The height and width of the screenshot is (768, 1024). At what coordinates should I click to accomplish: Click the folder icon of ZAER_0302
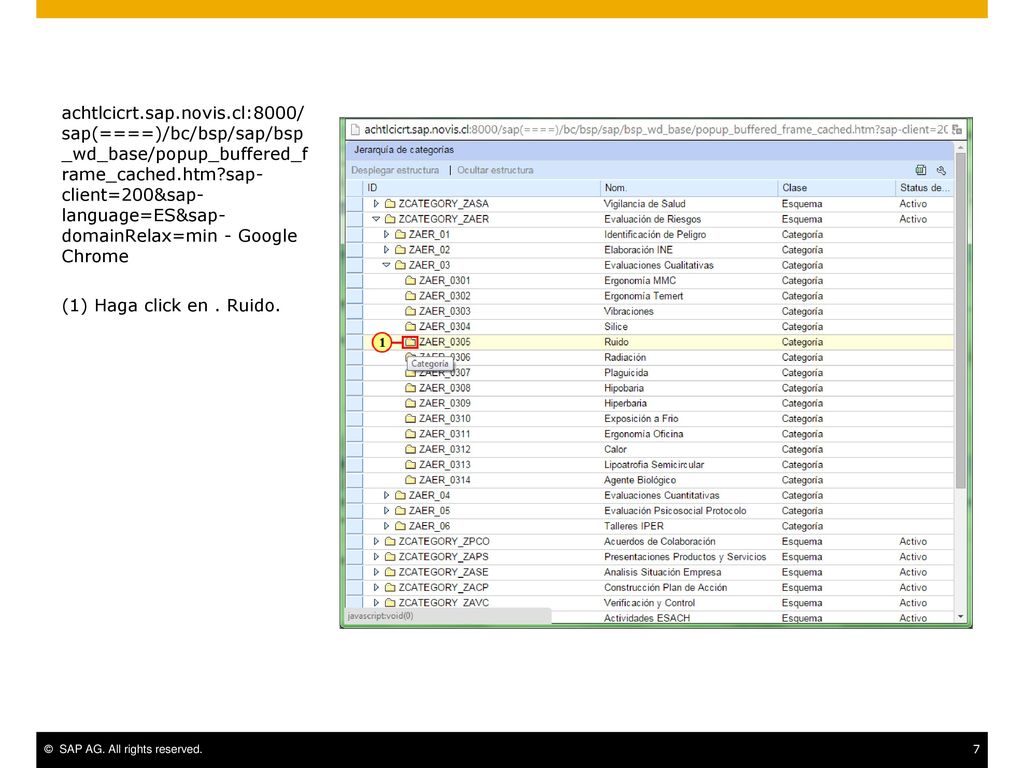pyautogui.click(x=410, y=296)
